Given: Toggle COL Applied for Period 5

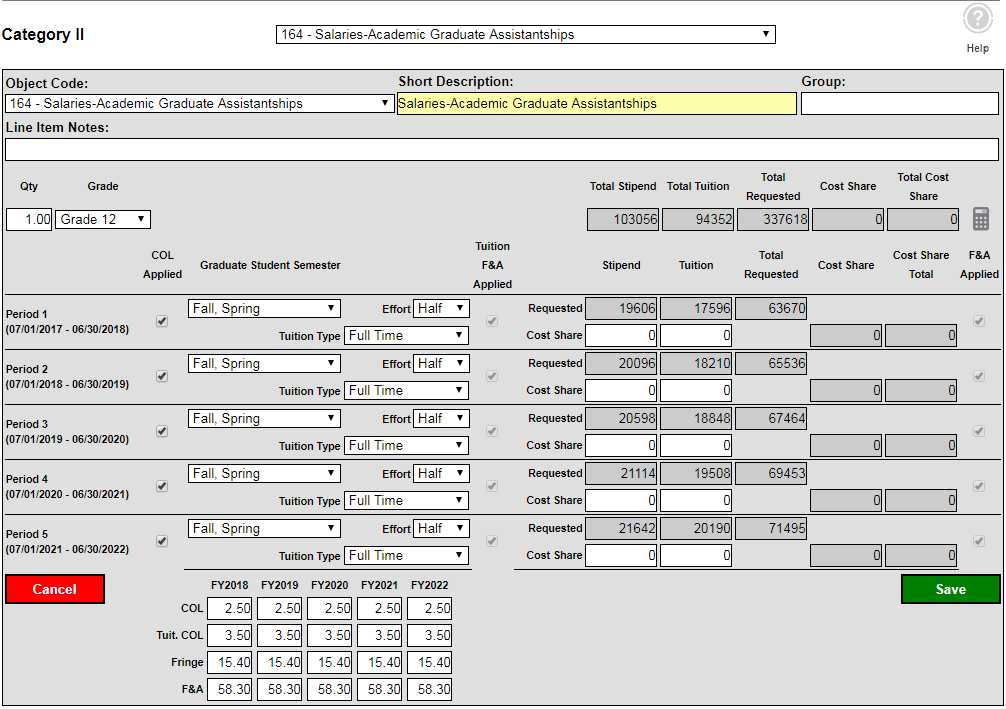Looking at the screenshot, I should [x=161, y=541].
